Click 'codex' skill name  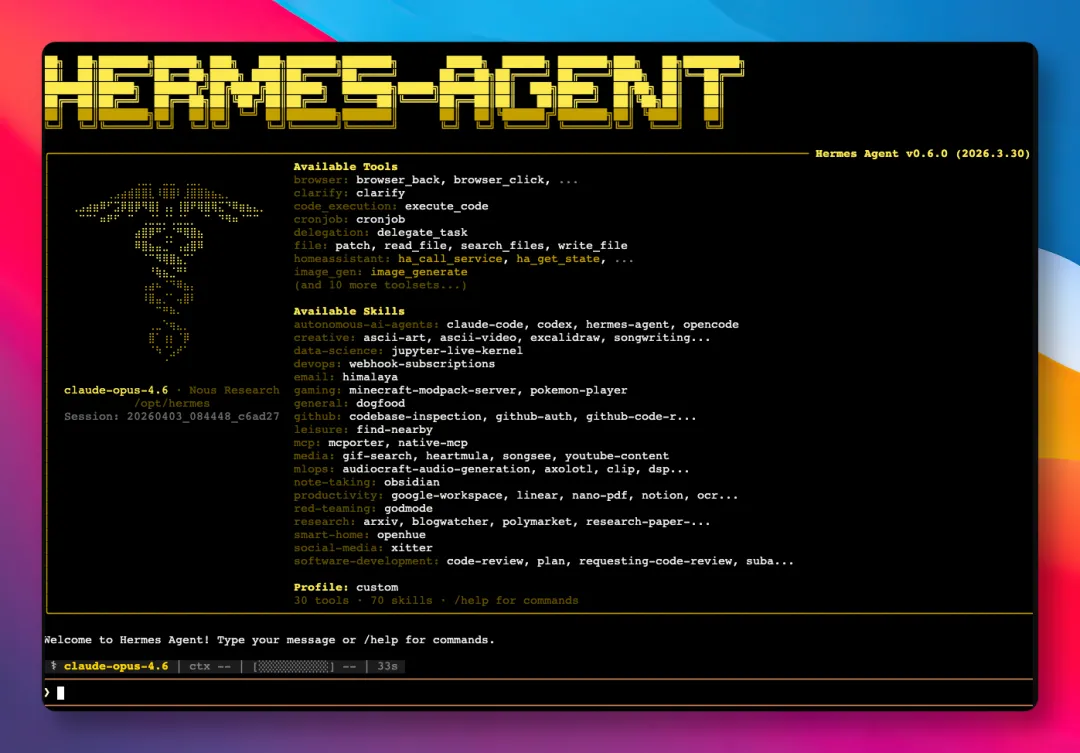click(554, 324)
